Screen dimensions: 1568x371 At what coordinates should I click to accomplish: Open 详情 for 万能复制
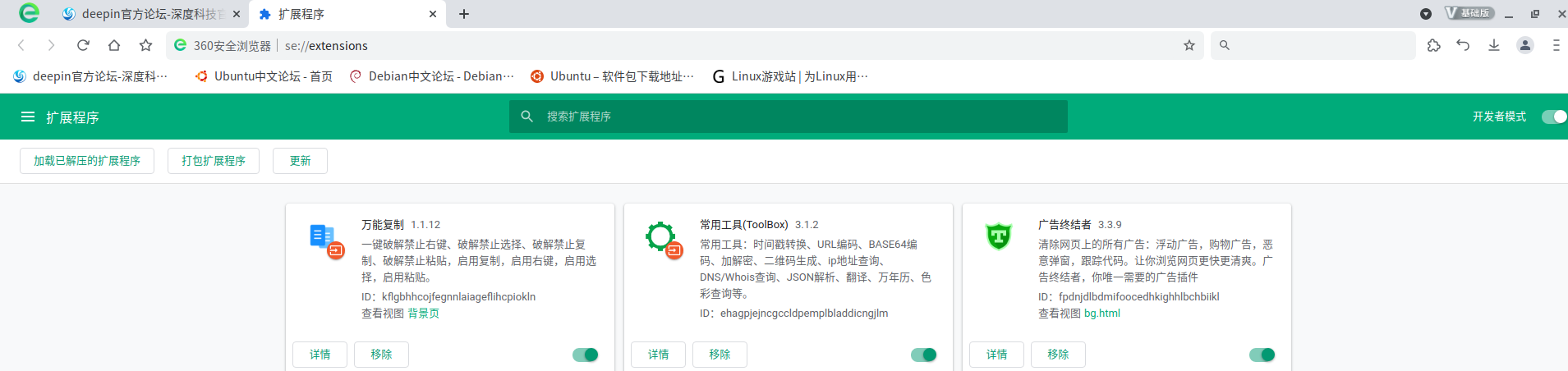[x=320, y=355]
